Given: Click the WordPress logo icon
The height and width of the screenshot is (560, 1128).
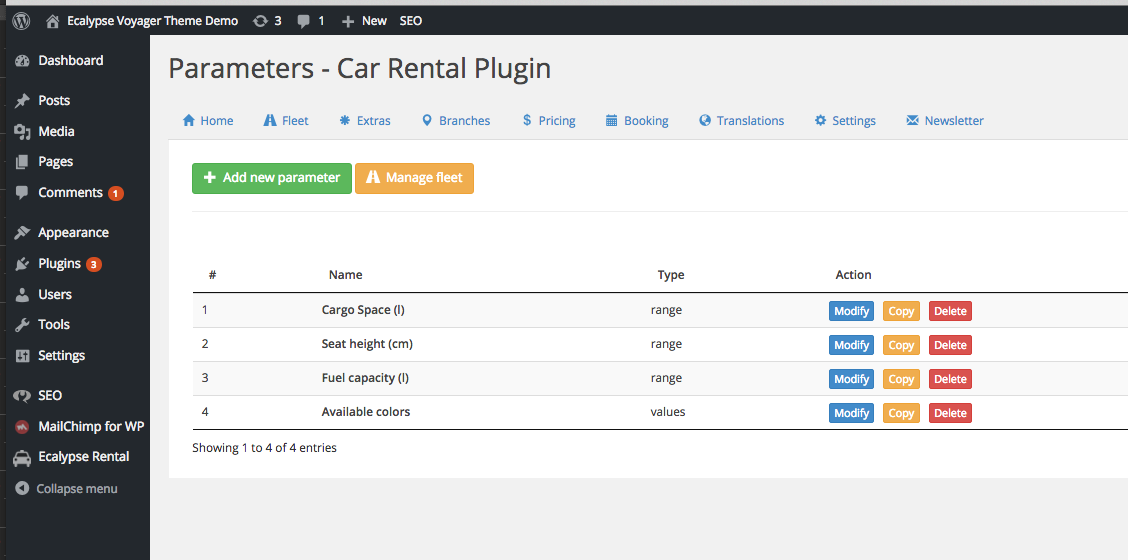Looking at the screenshot, I should [22, 21].
